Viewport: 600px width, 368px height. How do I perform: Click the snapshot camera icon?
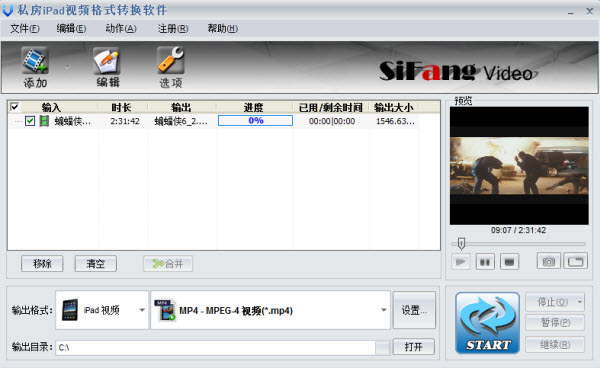[549, 262]
